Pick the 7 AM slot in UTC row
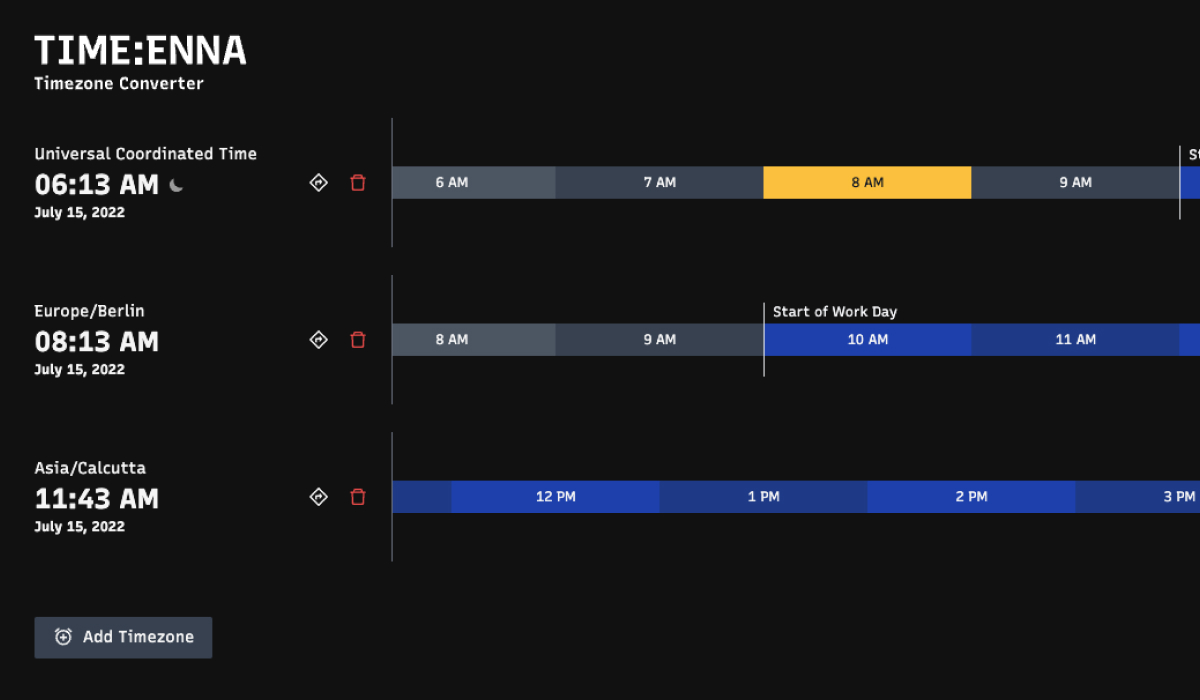Screen dimensions: 1200x700 click(659, 183)
